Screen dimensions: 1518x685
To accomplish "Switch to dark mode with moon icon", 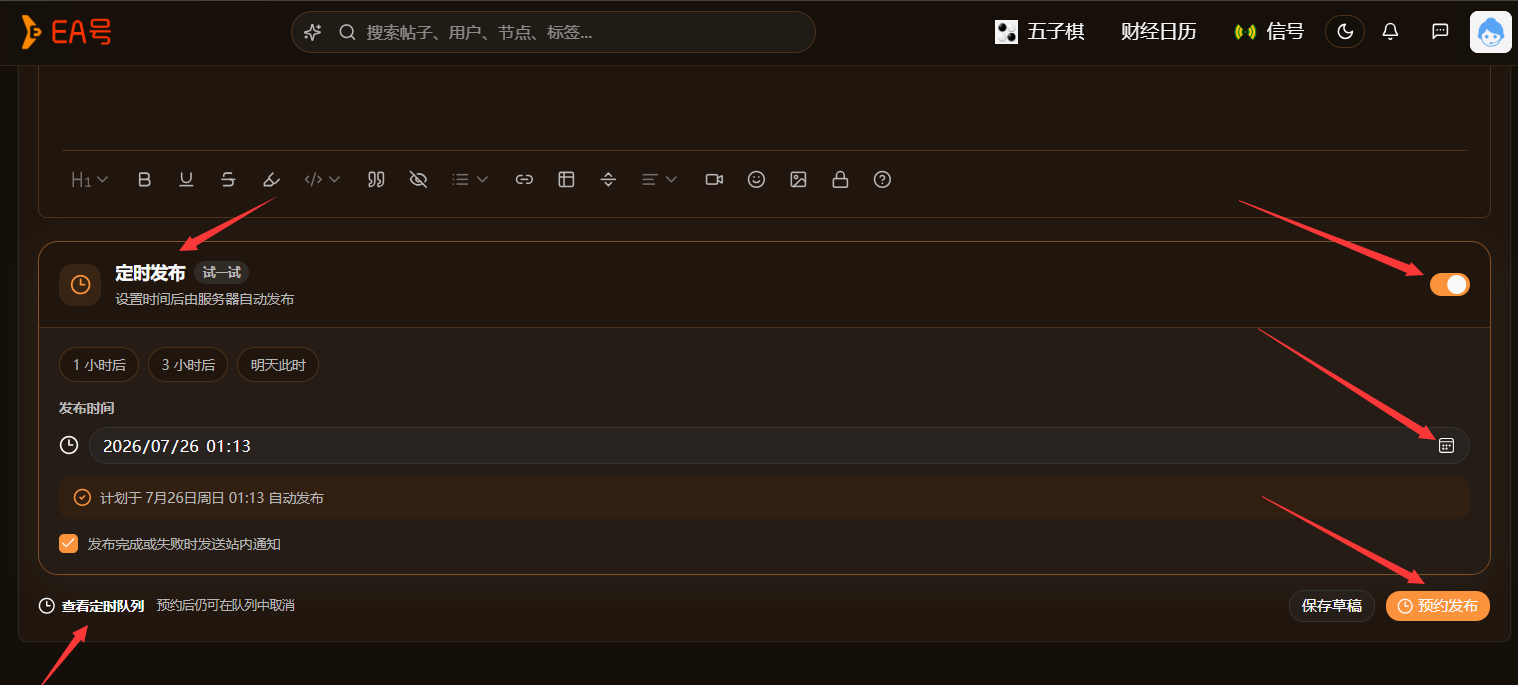I will (1345, 32).
